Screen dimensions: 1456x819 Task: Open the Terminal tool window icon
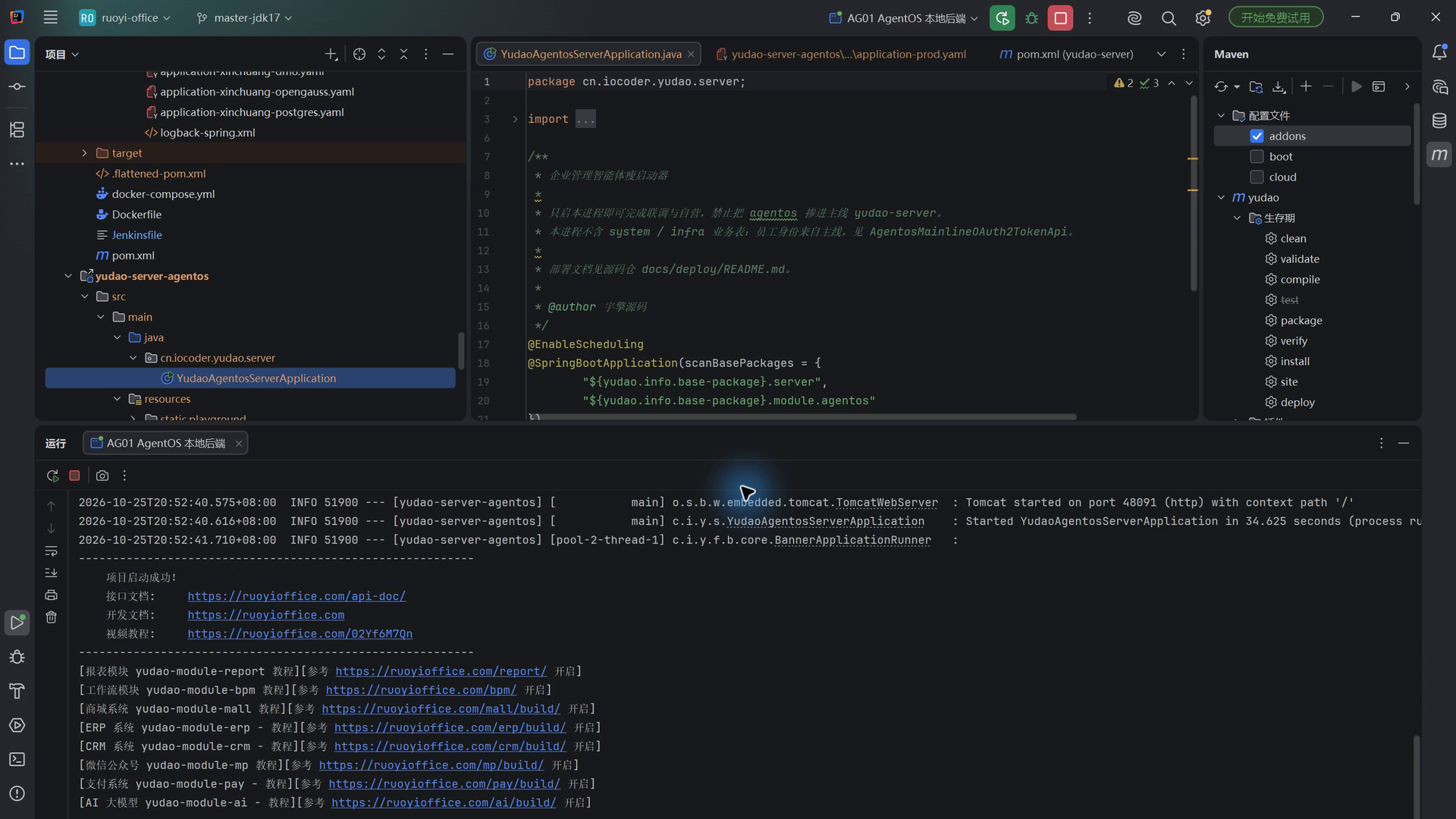(17, 759)
